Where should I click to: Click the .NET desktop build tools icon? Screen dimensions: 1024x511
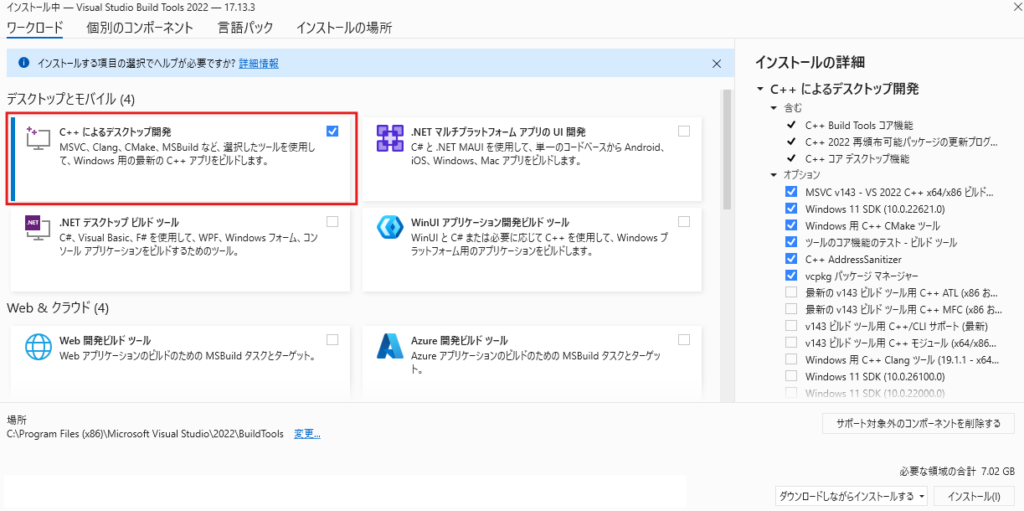point(38,231)
